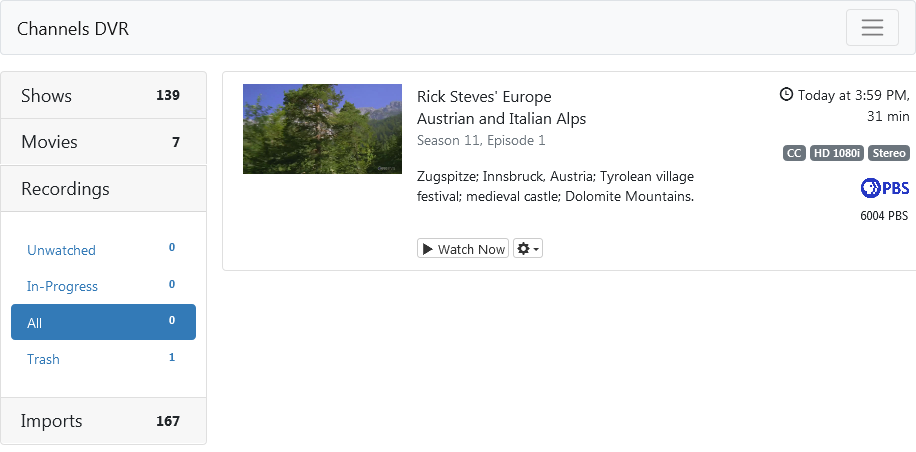The image size is (916, 452).
Task: Click the Channels DVR brand link
Action: (73, 29)
